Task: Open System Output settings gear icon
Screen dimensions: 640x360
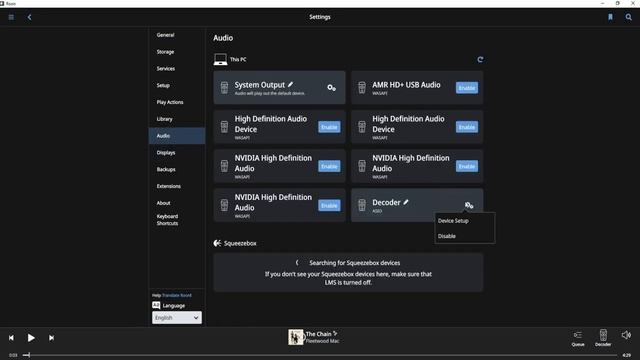Action: [331, 88]
